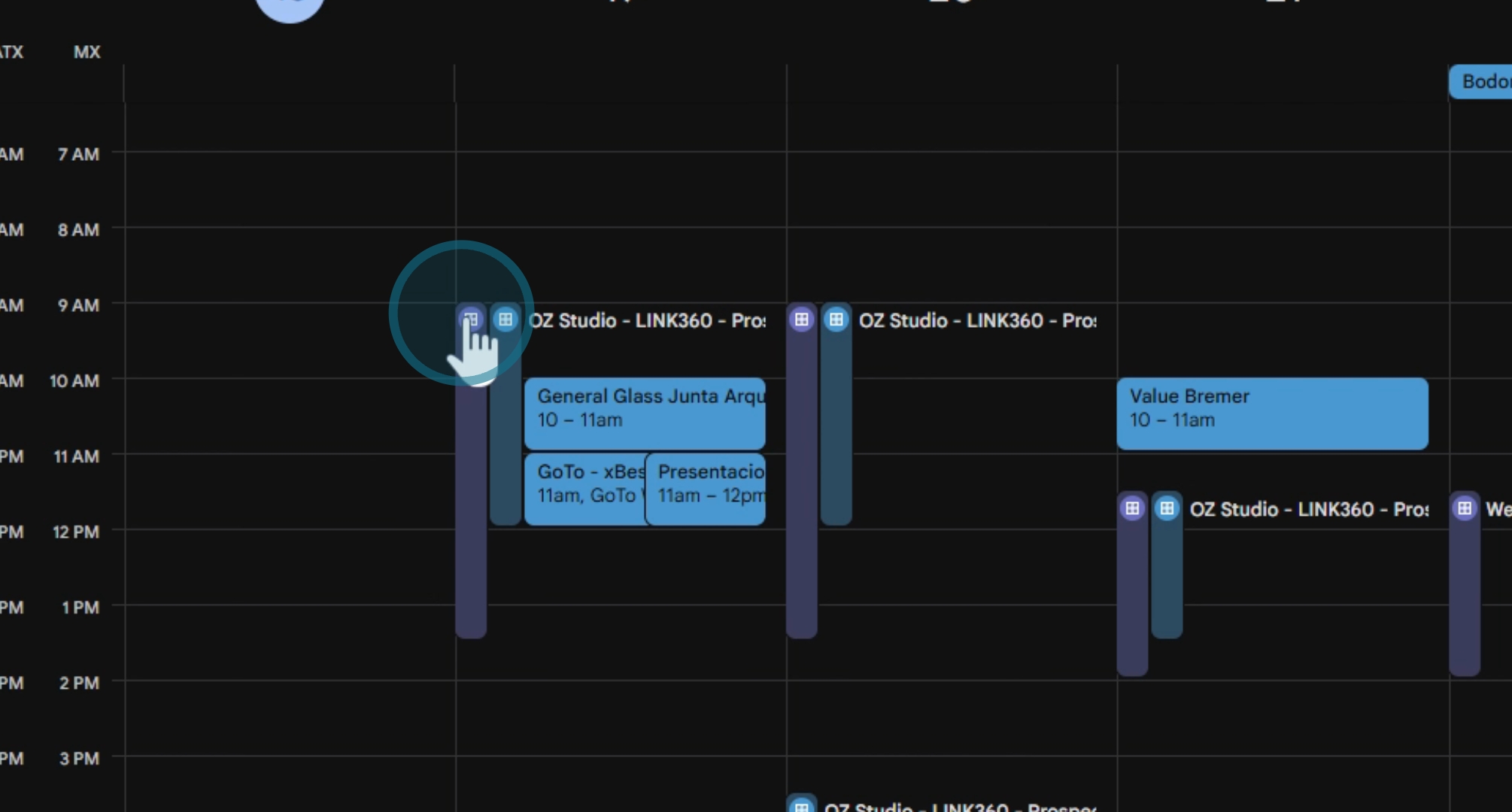This screenshot has height=812, width=1512.
Task: Click the 9 AM time label
Action: coord(78,305)
